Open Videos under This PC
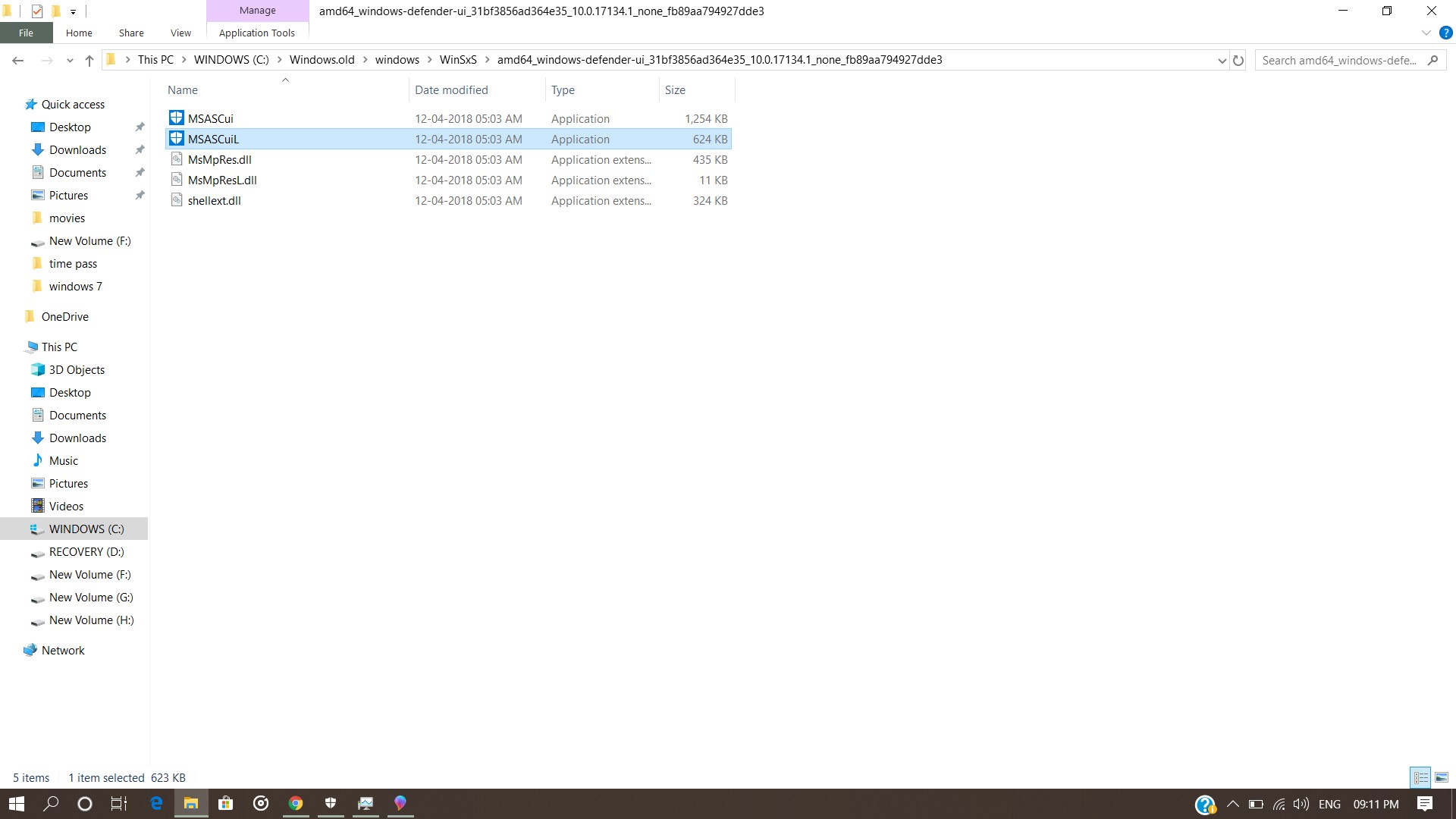This screenshot has height=819, width=1456. 66,507
